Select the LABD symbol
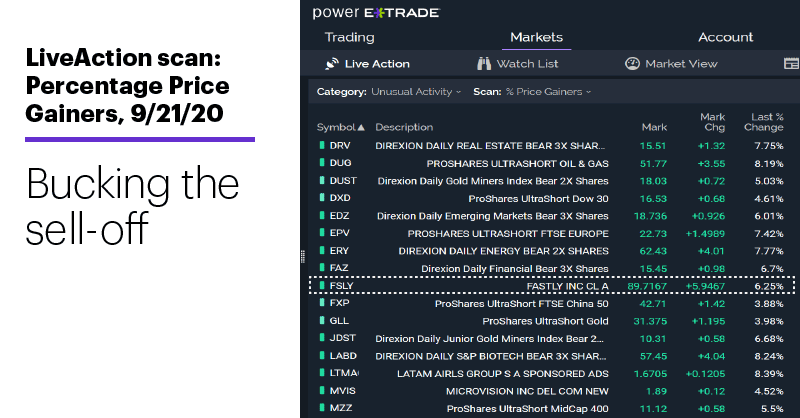This screenshot has height=418, width=800. [343, 356]
